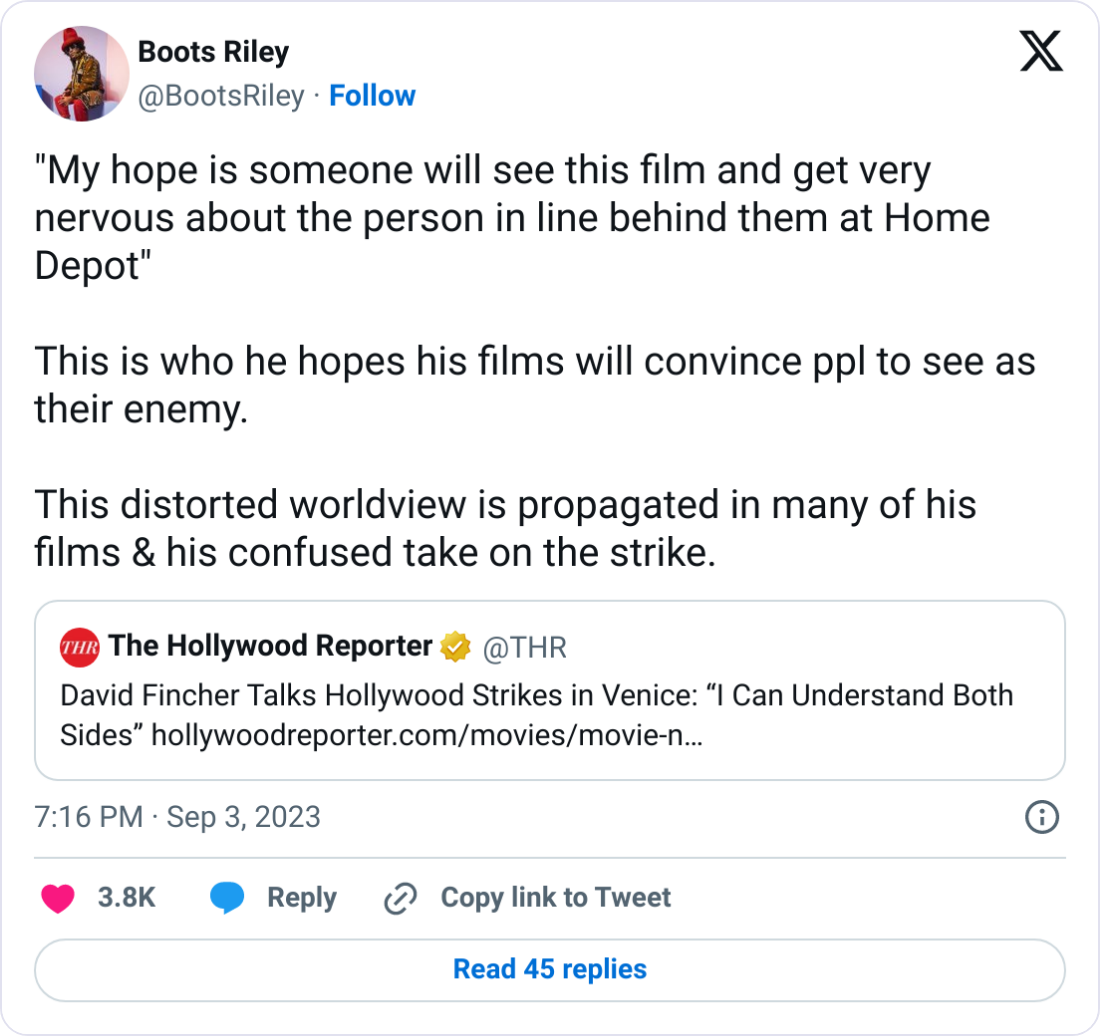
Task: Click Copy link to Tweet
Action: pyautogui.click(x=553, y=897)
